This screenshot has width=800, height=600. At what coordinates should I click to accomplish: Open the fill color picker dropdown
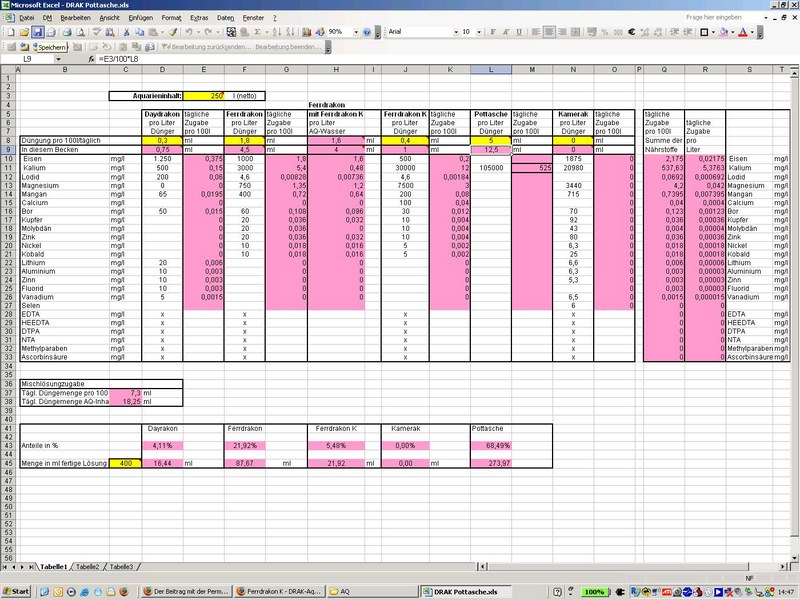coord(731,32)
